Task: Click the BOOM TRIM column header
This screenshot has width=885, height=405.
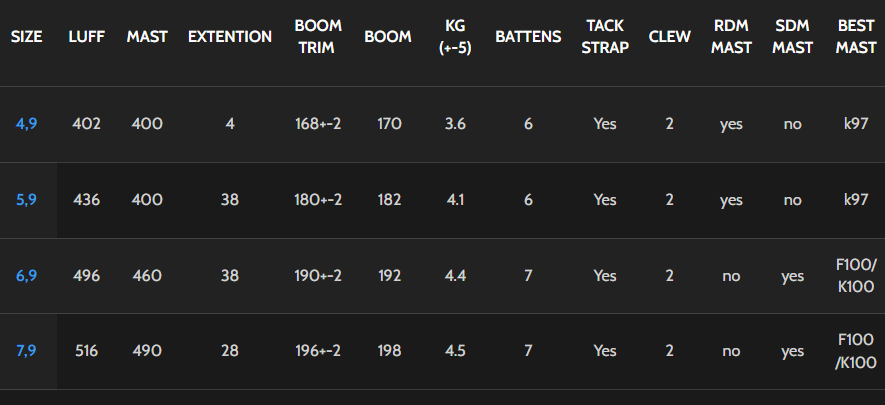Action: click(318, 37)
